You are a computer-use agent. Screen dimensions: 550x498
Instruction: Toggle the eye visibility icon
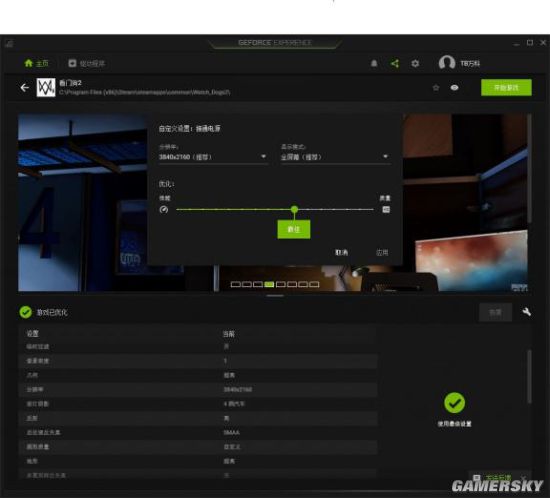454,88
